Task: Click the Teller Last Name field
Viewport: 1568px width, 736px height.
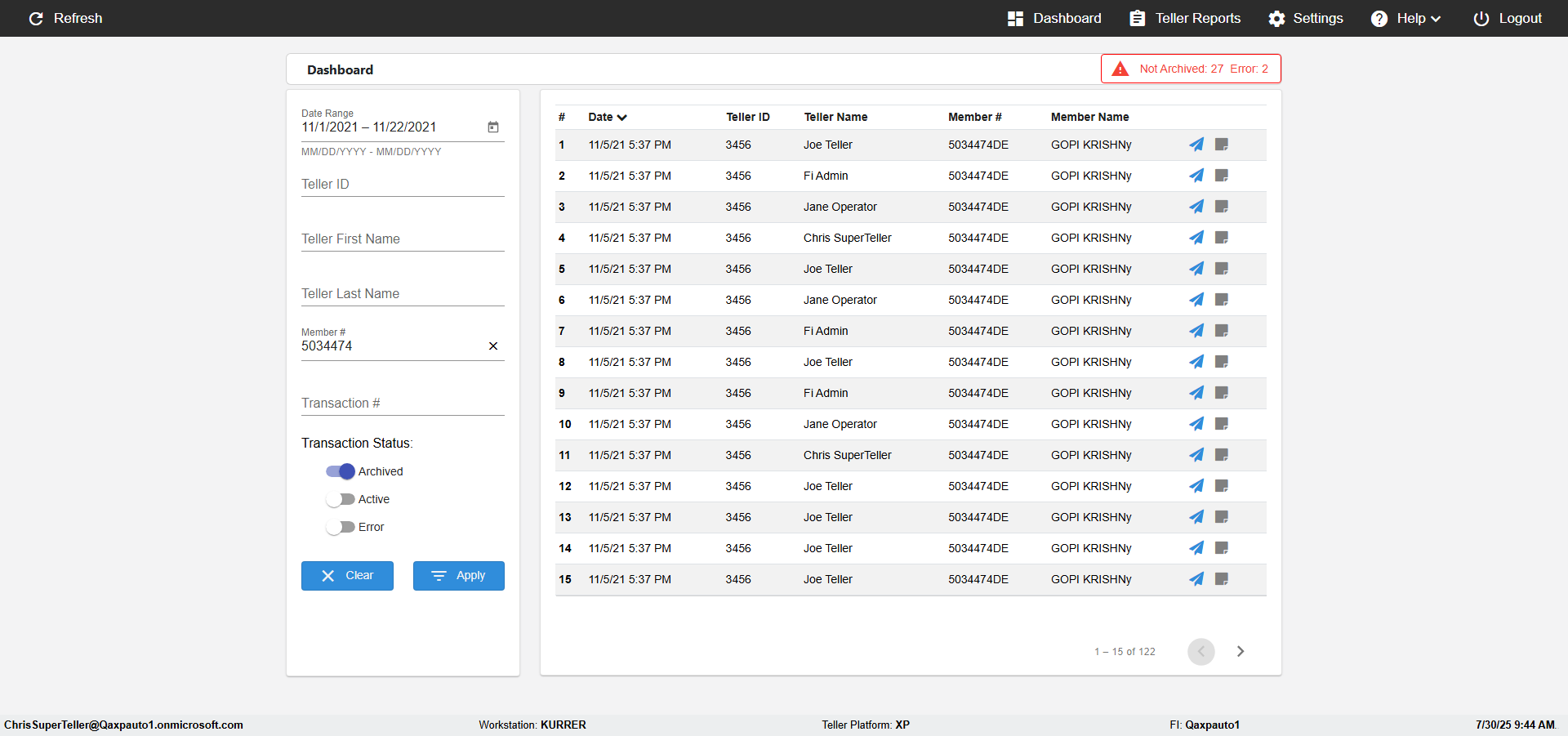Action: click(x=403, y=294)
